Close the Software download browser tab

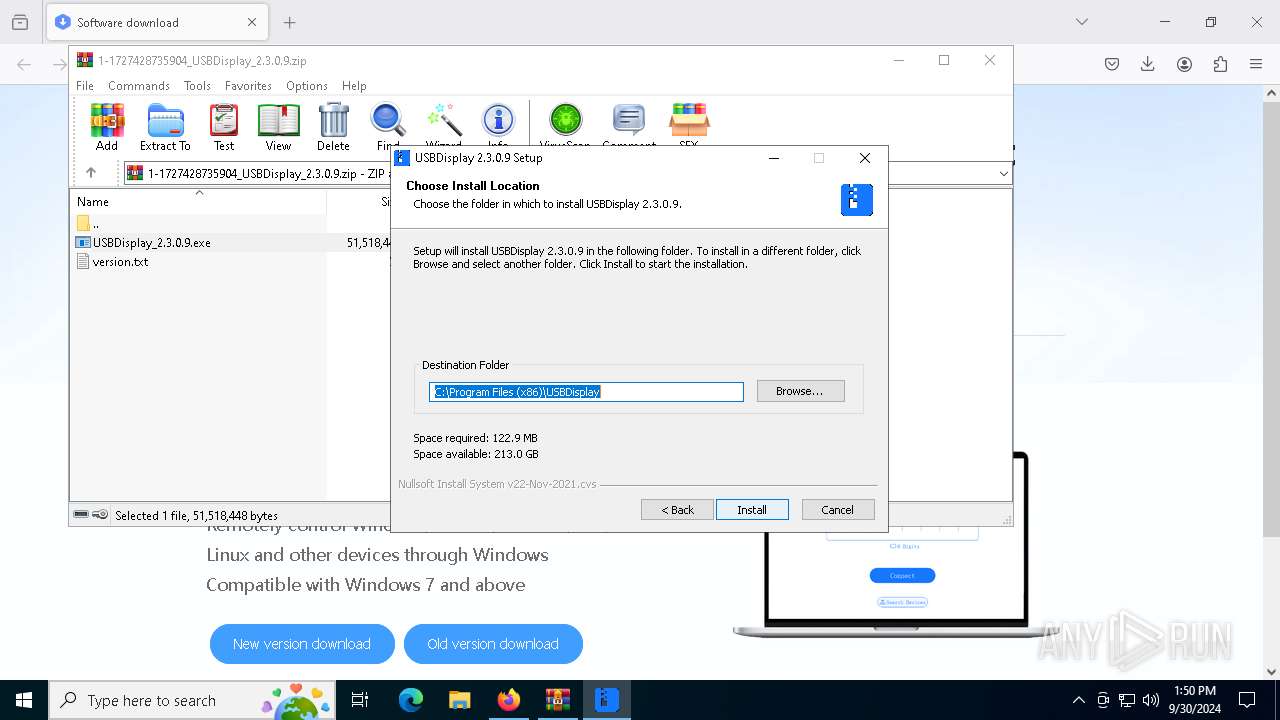point(252,22)
